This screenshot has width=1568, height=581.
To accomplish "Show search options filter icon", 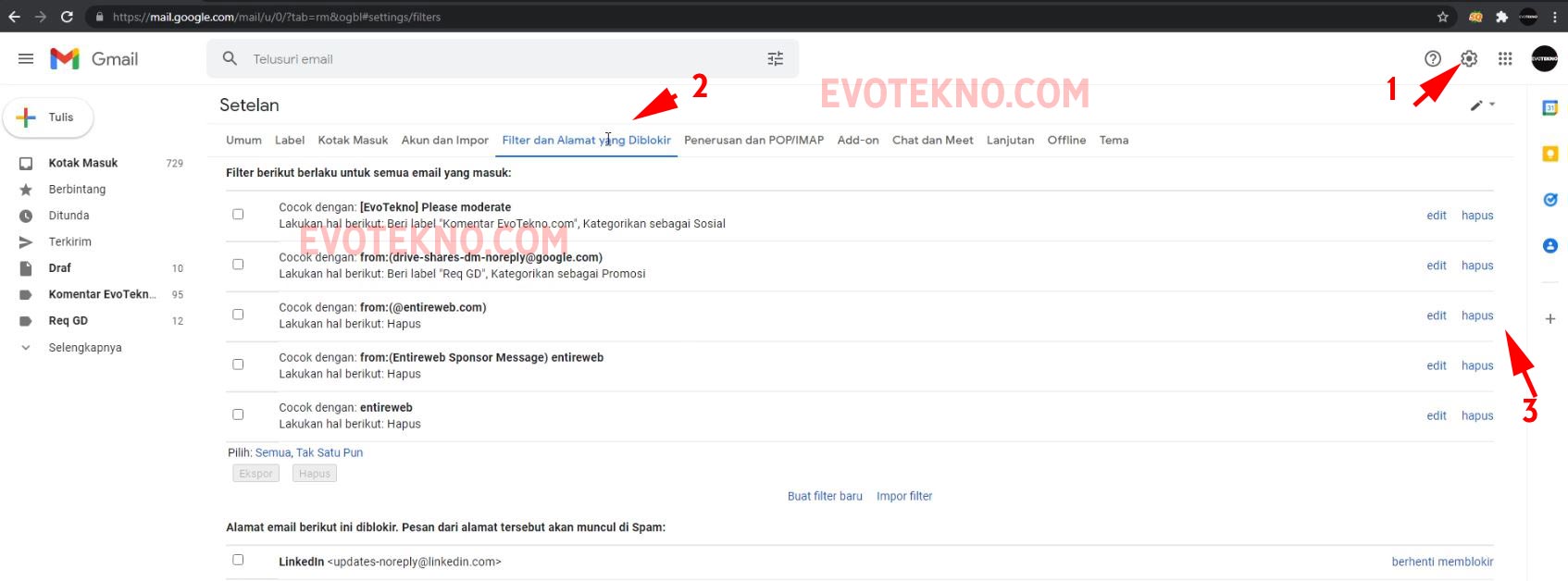I will tap(776, 58).
